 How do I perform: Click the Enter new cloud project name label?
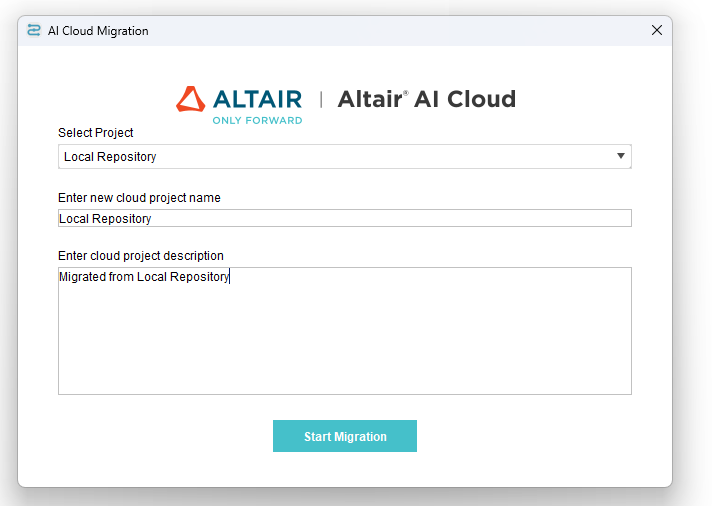click(139, 198)
